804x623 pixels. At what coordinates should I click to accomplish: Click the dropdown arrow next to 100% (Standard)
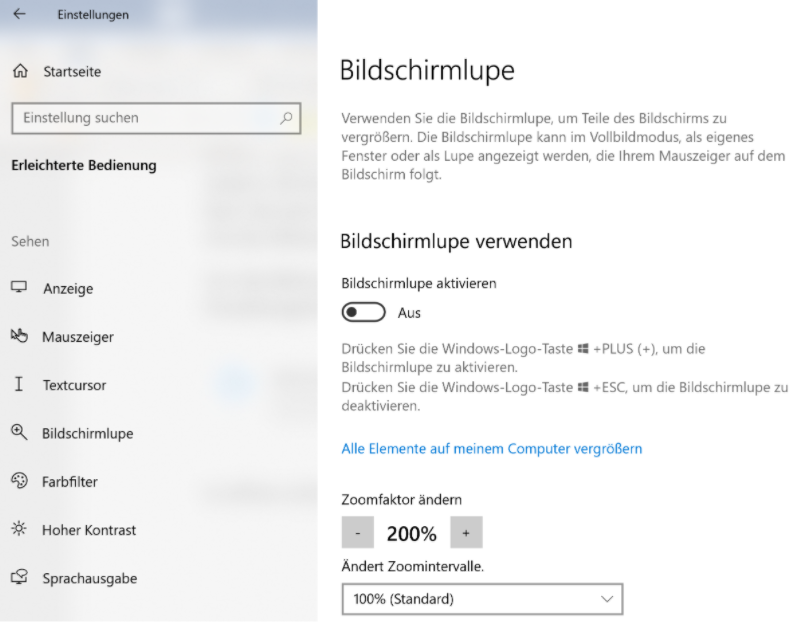pyautogui.click(x=608, y=599)
